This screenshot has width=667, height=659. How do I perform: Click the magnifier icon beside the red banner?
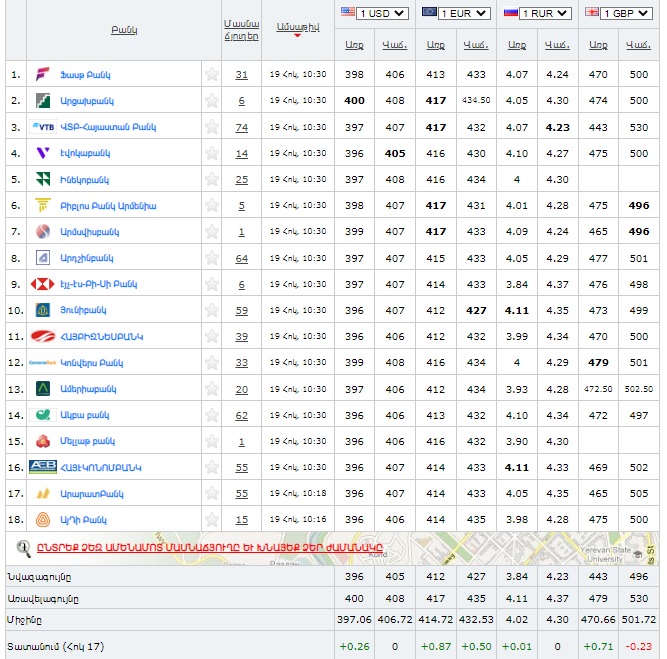[22, 548]
